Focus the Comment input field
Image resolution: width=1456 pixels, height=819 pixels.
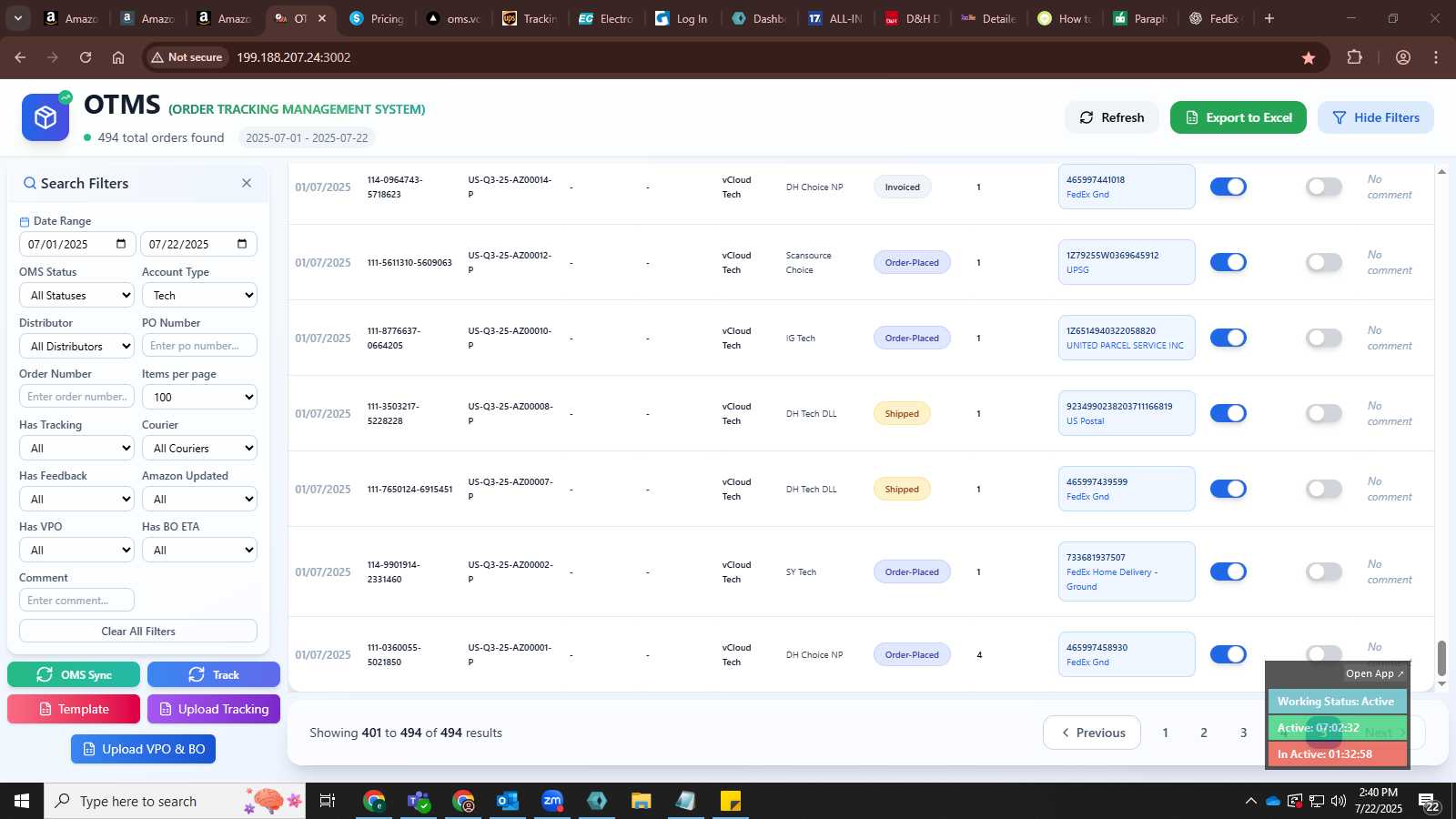click(76, 601)
